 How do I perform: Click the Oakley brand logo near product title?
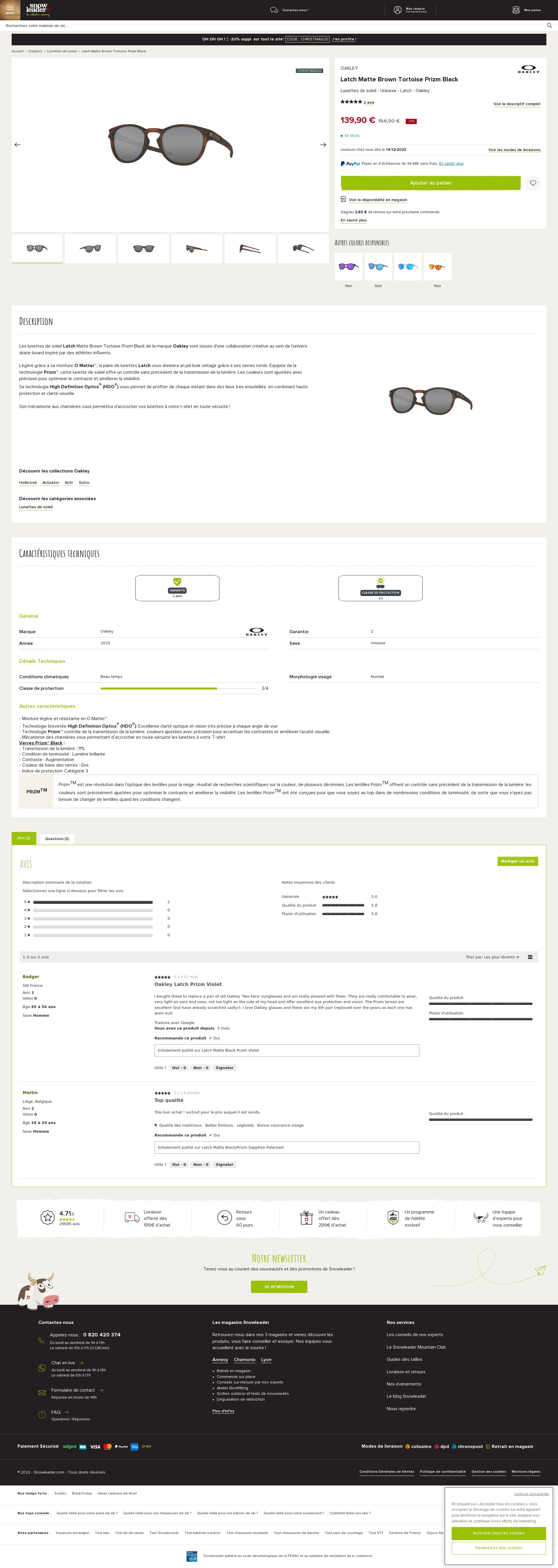click(528, 69)
